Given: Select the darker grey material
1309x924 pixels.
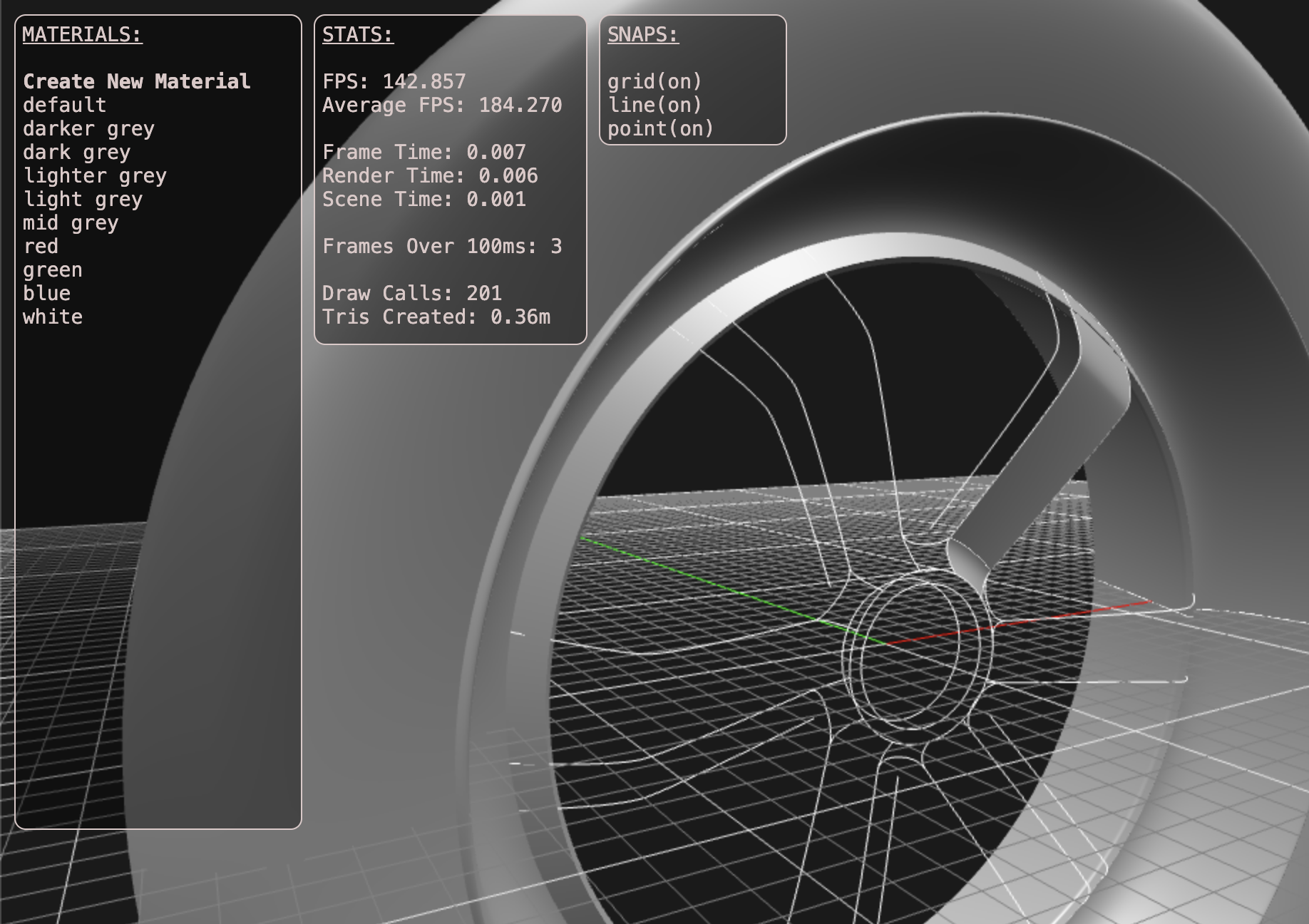Looking at the screenshot, I should (x=88, y=128).
